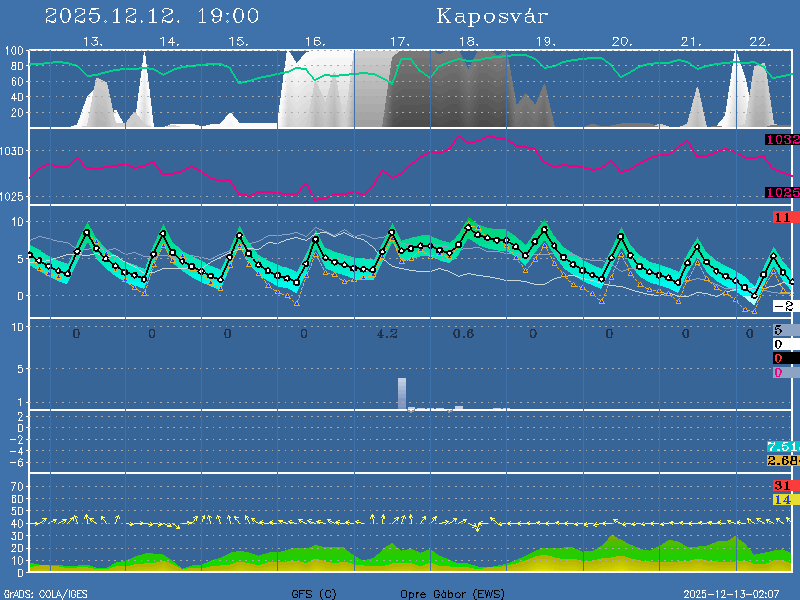Click the forecast run time 2025.12.12. 19:00
This screenshot has width=800, height=600.
click(x=152, y=16)
